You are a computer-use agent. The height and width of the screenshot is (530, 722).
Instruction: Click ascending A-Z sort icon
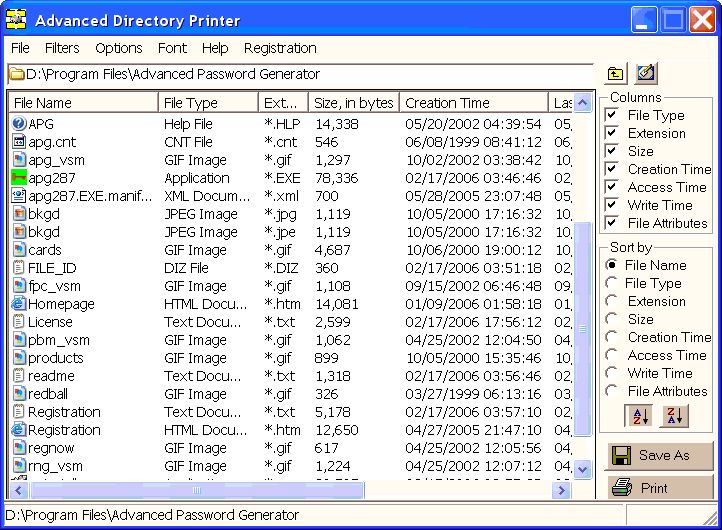tap(637, 416)
